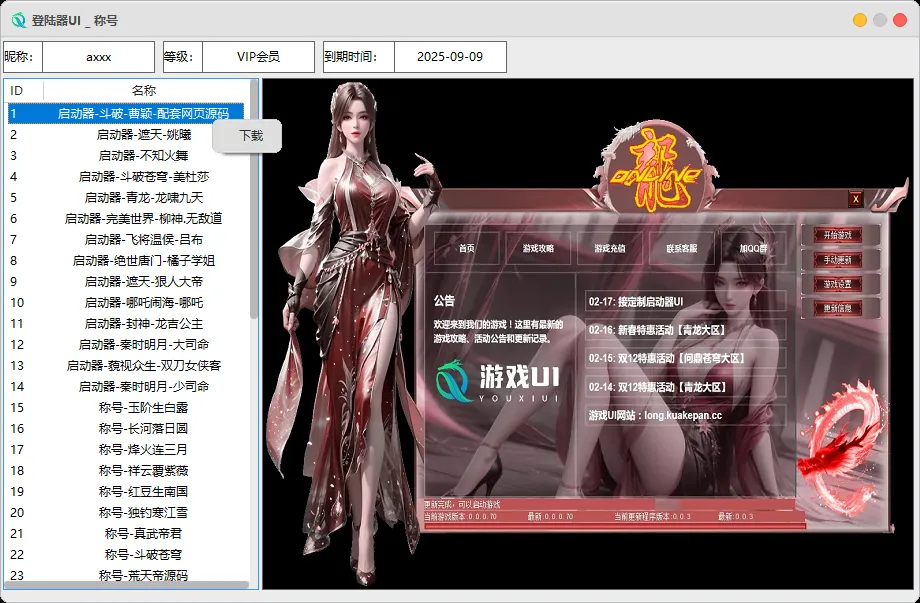Open the 首页 tab in the preview
This screenshot has height=603, width=920.
pos(467,248)
